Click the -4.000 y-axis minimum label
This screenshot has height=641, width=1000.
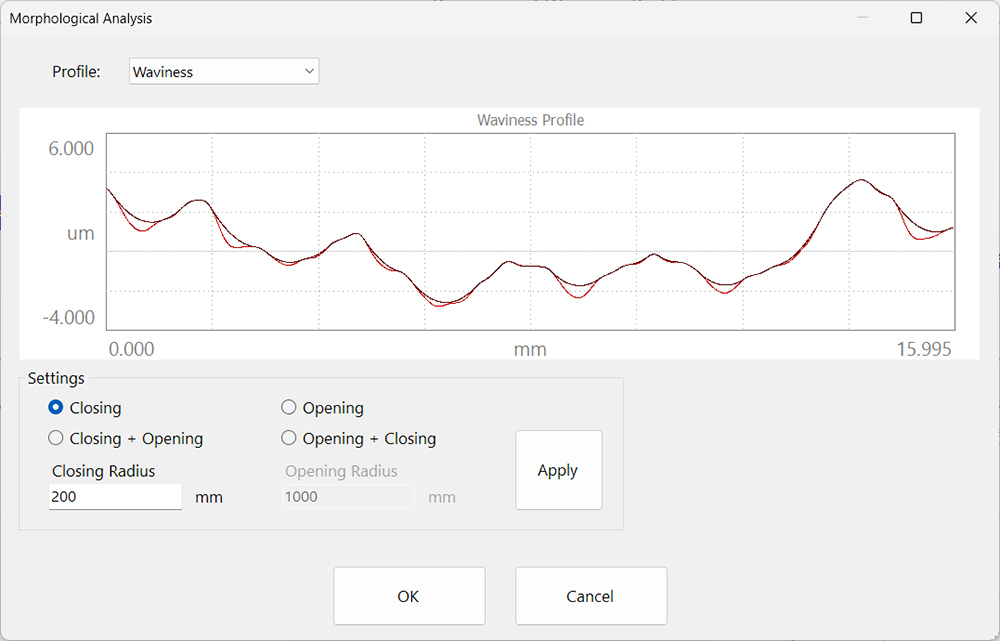[68, 317]
